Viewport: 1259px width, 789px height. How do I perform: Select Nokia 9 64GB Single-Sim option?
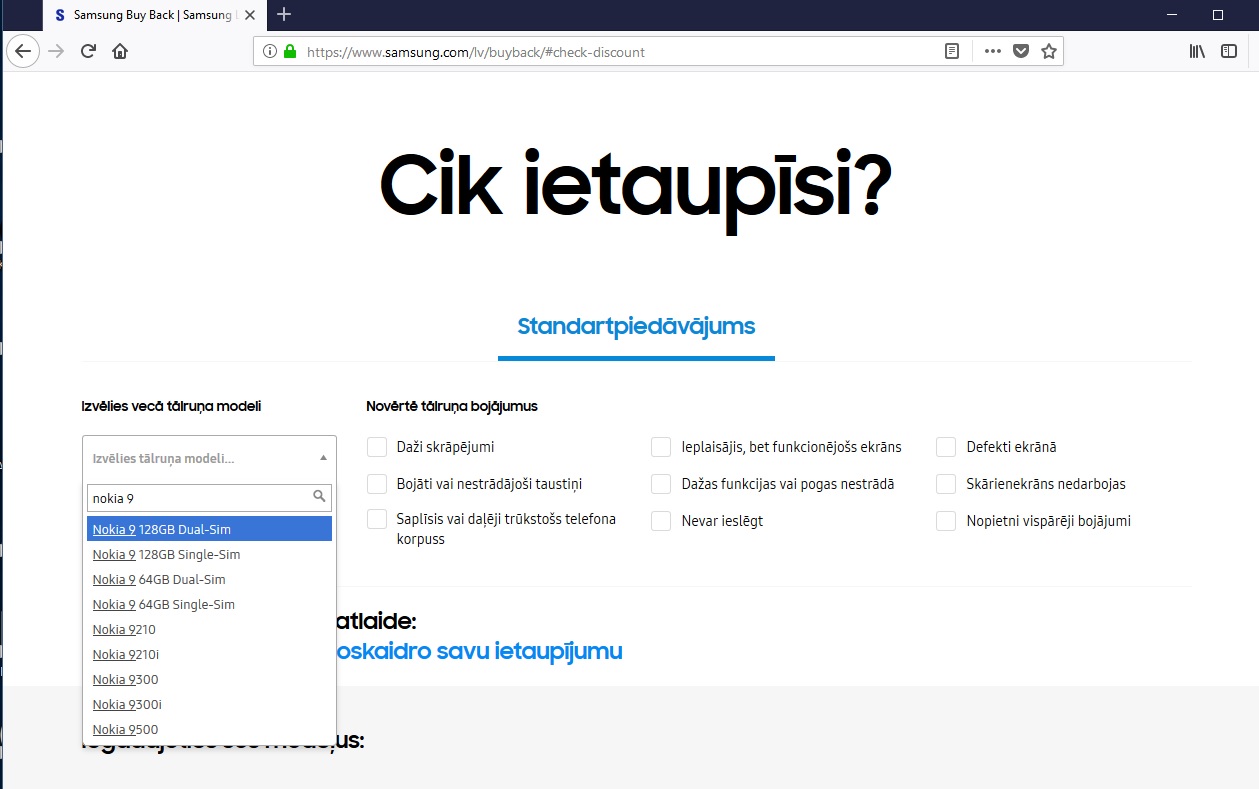pyautogui.click(x=209, y=604)
